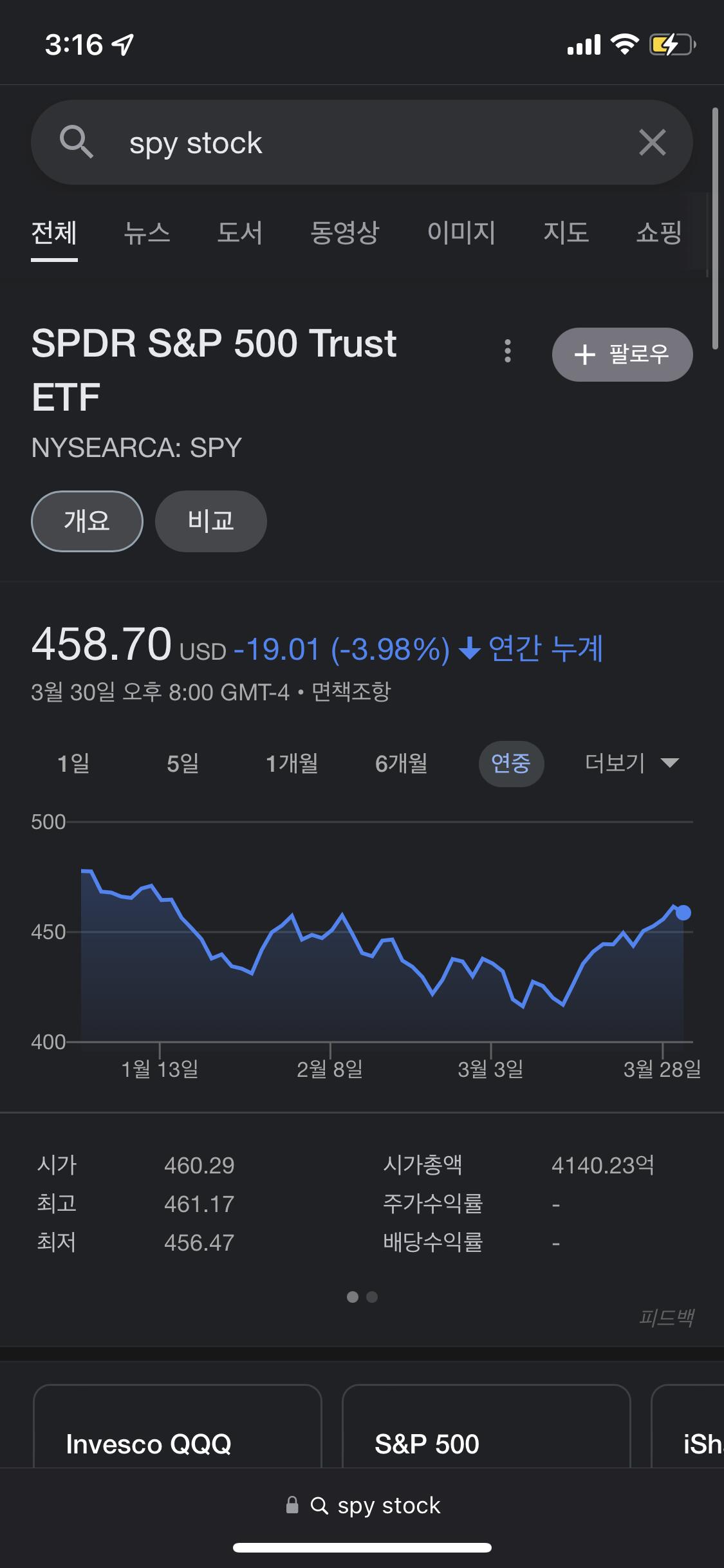
Task: Tap the blue endpoint dot on chart
Action: (x=683, y=912)
